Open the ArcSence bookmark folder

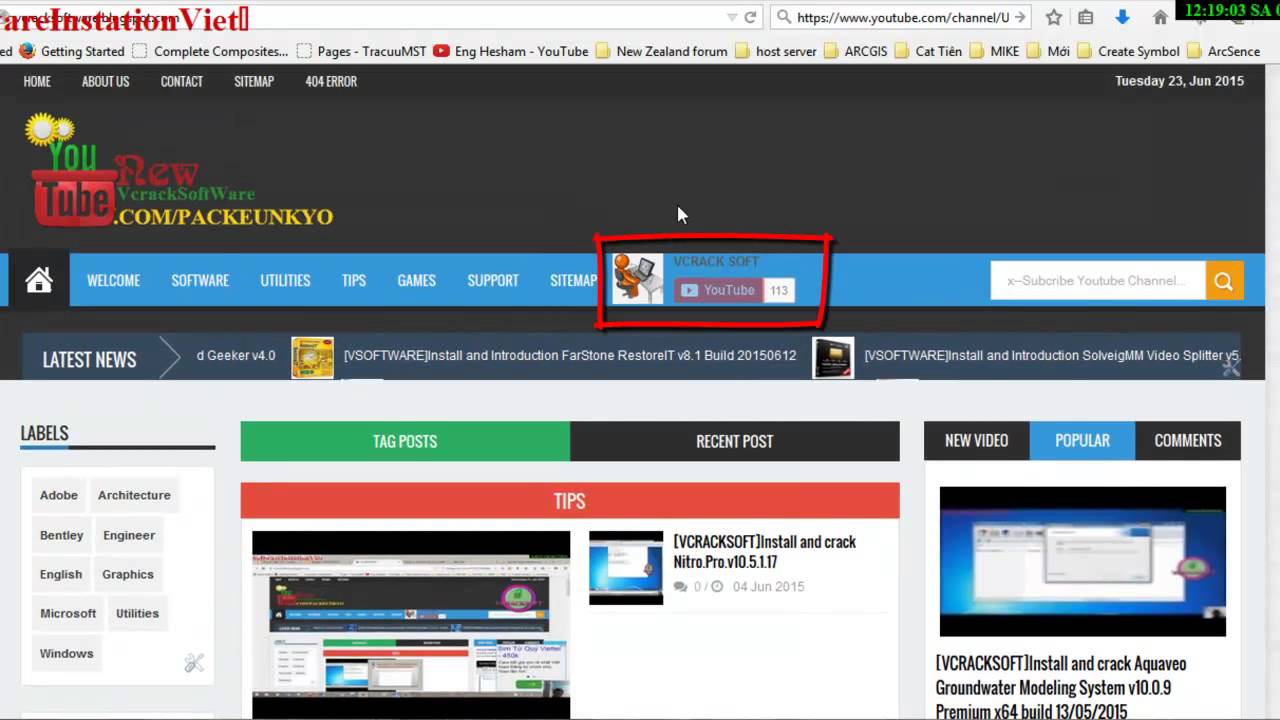1224,51
